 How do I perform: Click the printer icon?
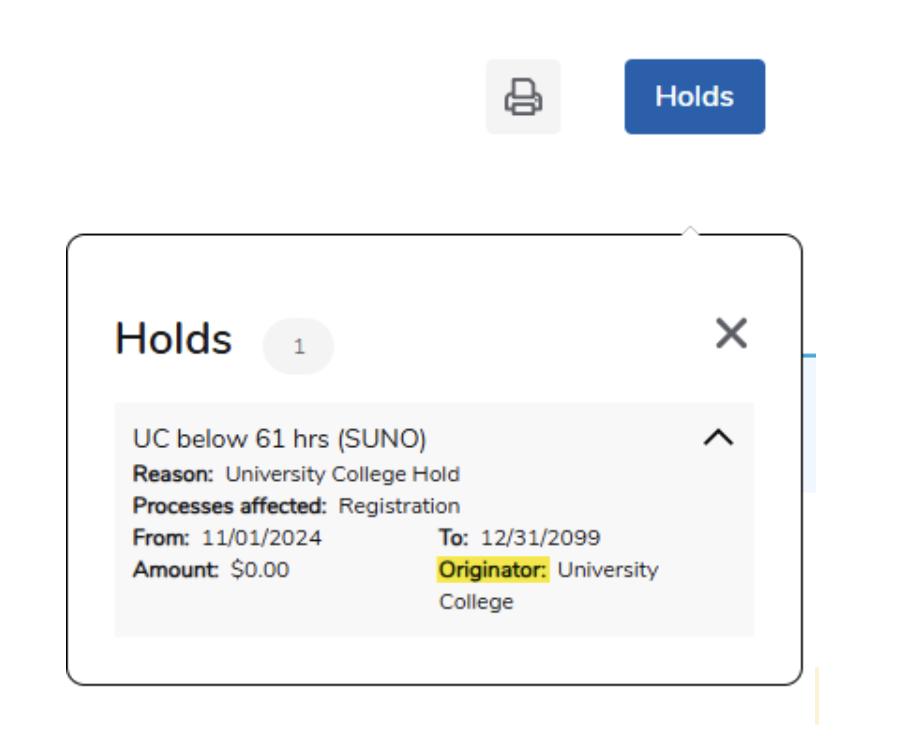[x=523, y=97]
